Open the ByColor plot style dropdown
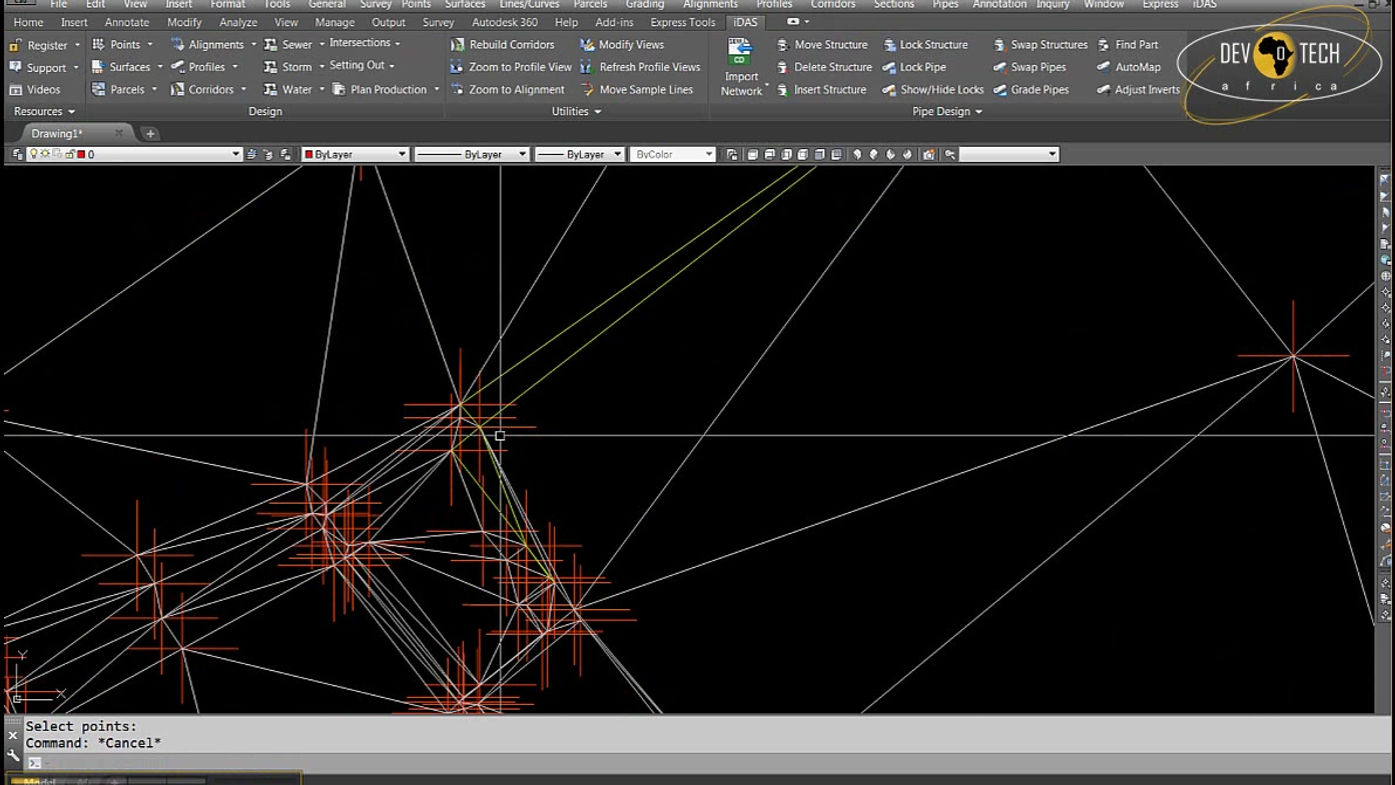Image resolution: width=1395 pixels, height=785 pixels. (672, 154)
